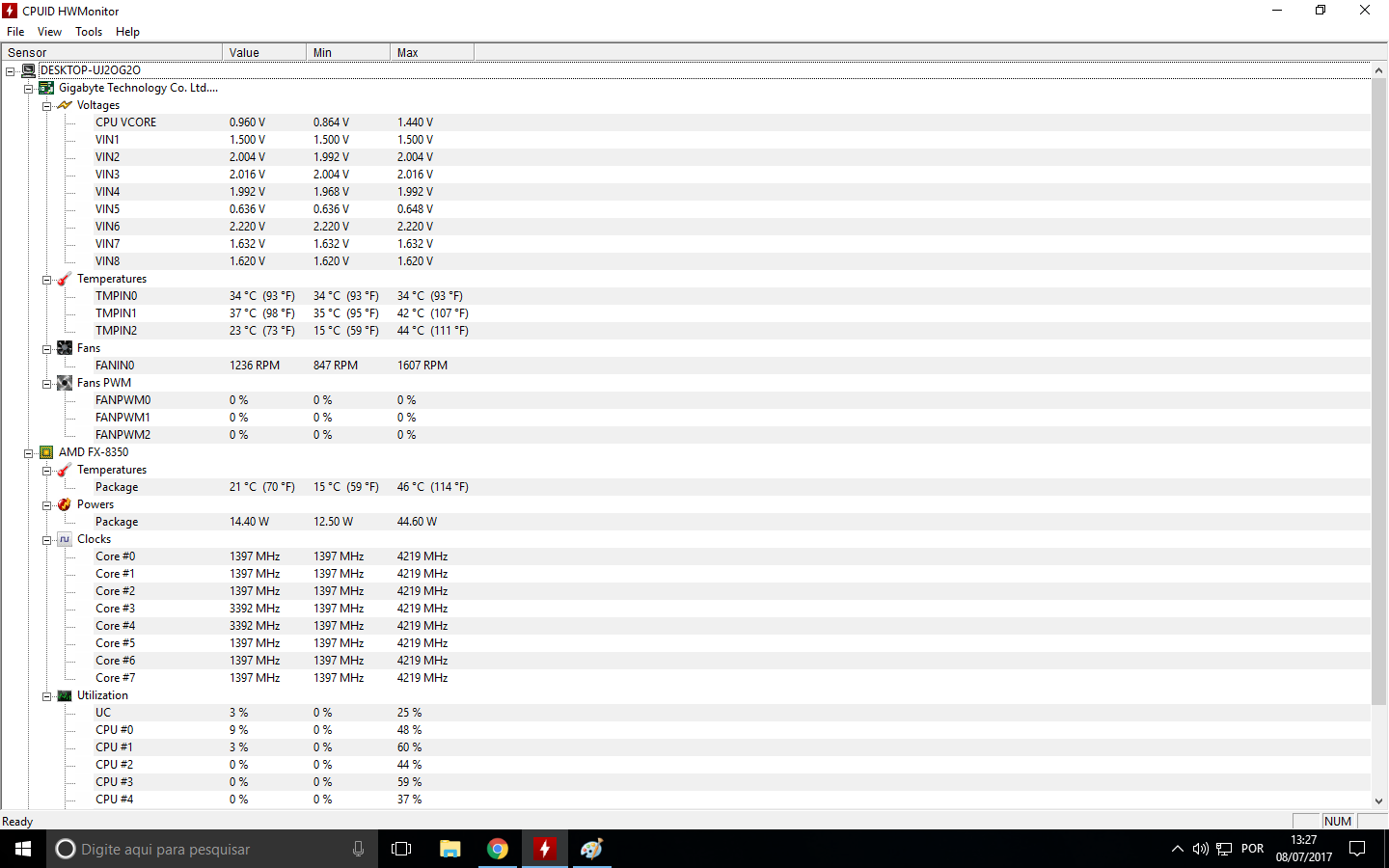Viewport: 1389px width, 868px height.
Task: Click the Cortana microphone icon
Action: click(x=358, y=849)
